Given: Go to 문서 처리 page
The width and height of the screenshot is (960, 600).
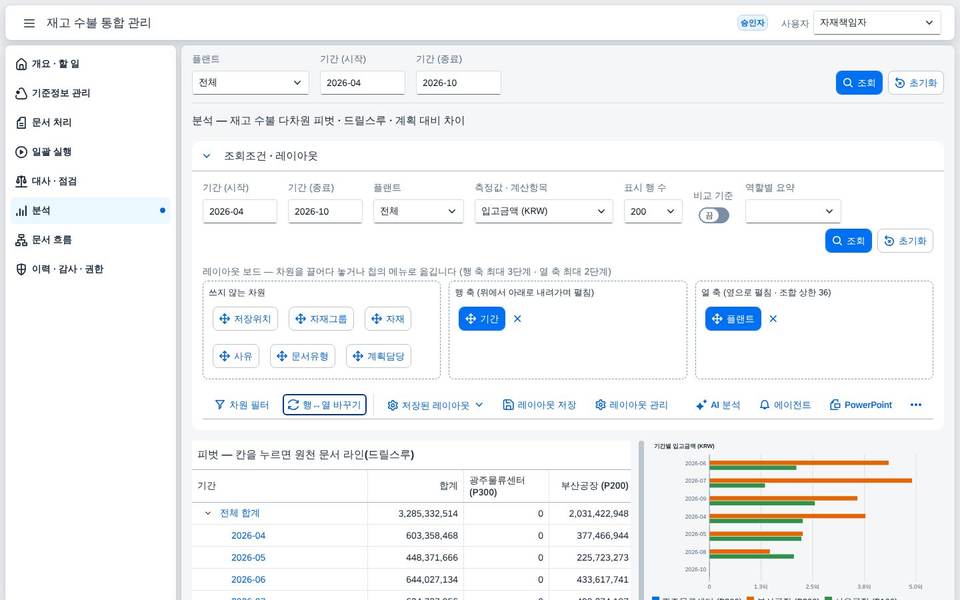Looking at the screenshot, I should coord(91,122).
